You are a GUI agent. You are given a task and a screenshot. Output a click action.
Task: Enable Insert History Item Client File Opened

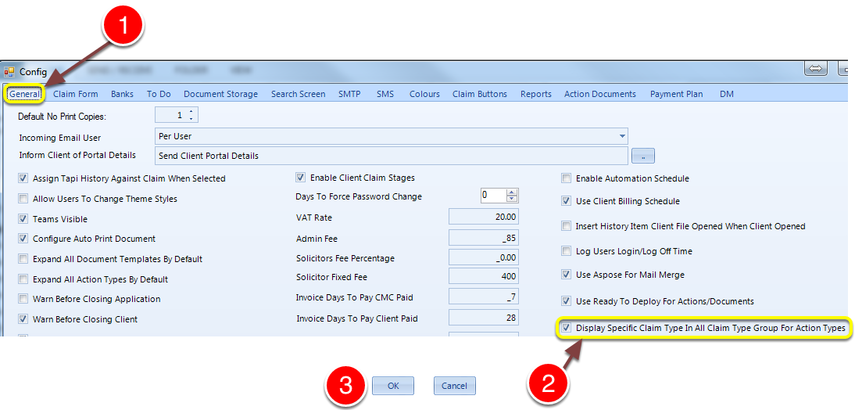[x=566, y=226]
